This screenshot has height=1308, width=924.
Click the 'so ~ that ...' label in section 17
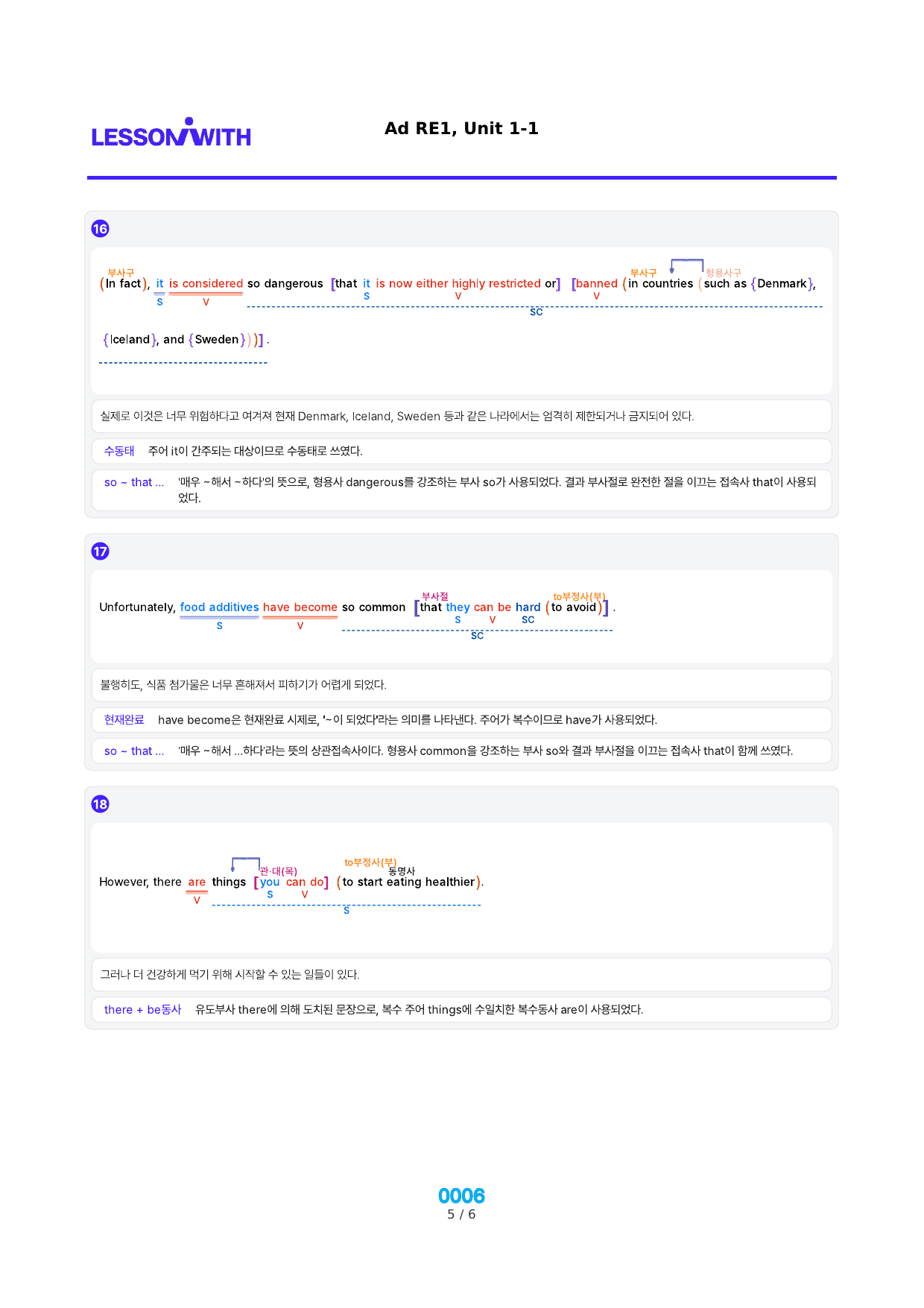click(x=134, y=751)
